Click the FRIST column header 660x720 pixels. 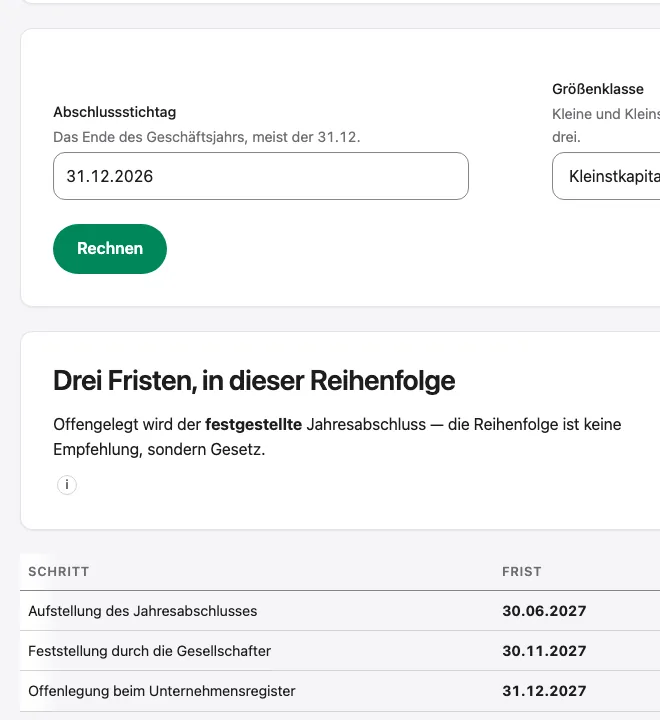pyautogui.click(x=521, y=571)
